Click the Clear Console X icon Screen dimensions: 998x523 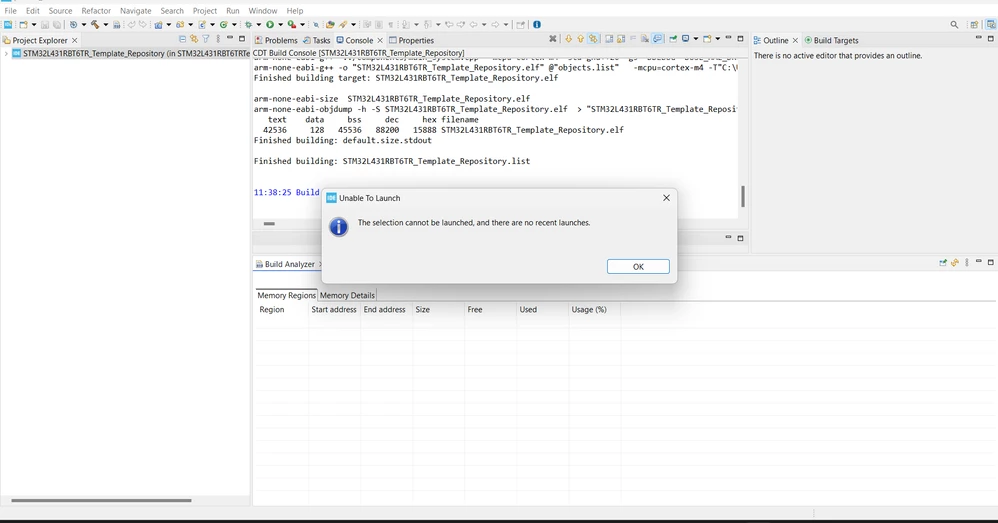(x=552, y=39)
